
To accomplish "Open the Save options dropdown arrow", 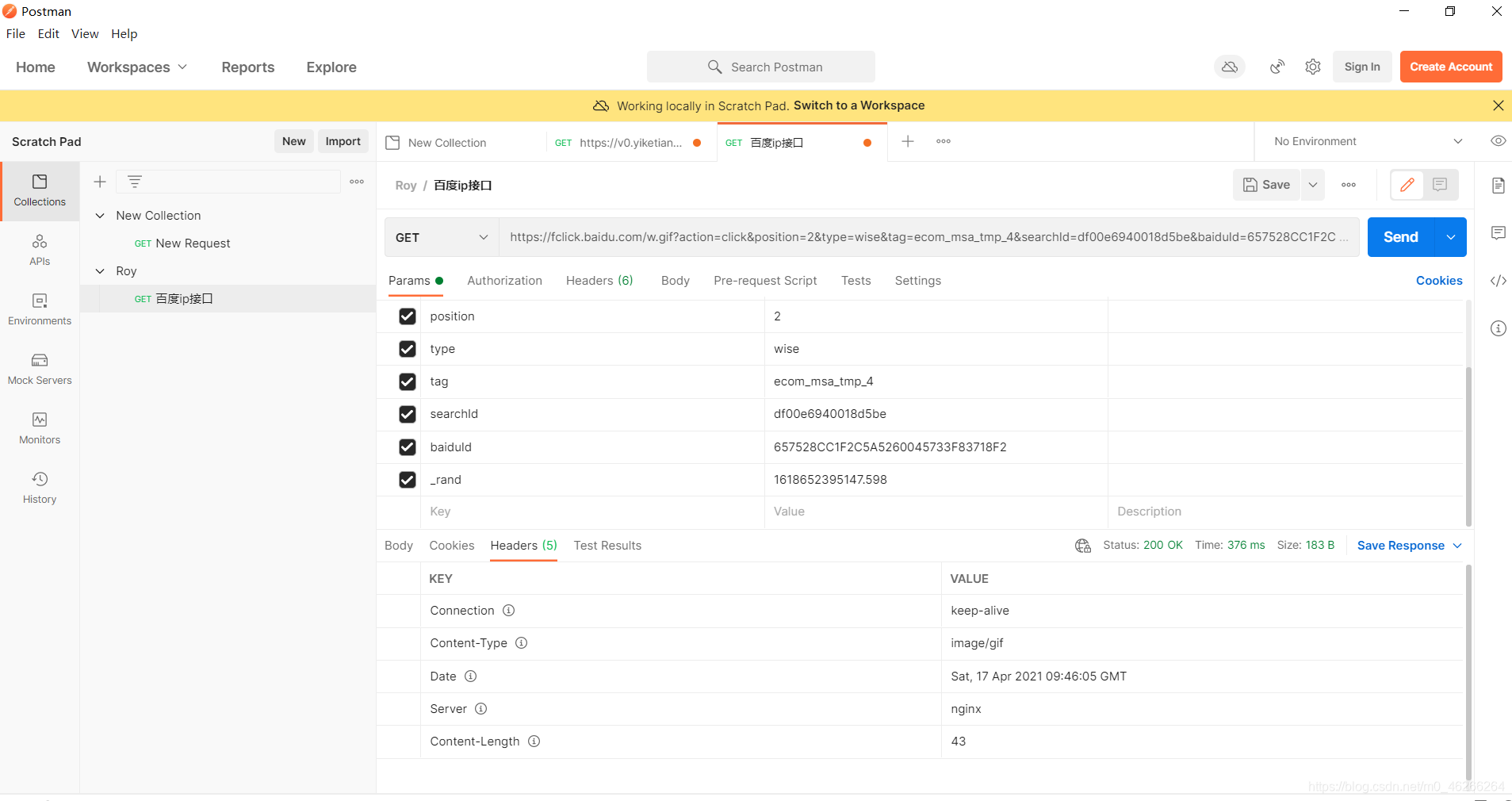I will [x=1313, y=185].
